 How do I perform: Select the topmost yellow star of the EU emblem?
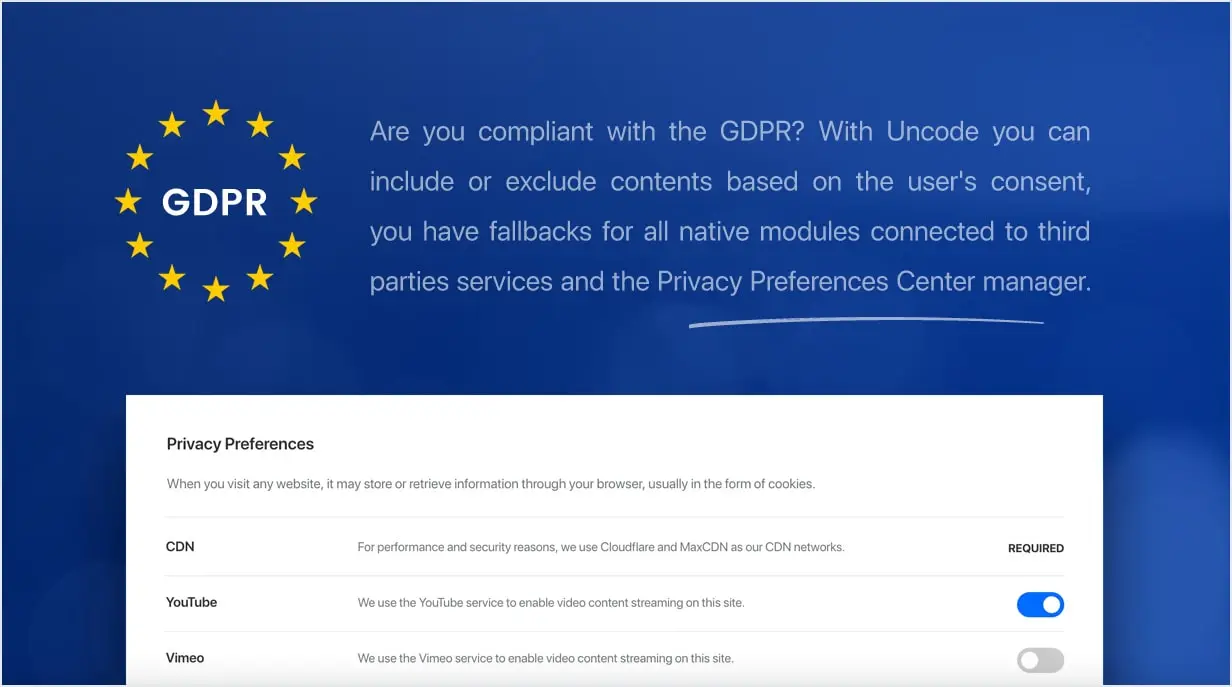(215, 110)
